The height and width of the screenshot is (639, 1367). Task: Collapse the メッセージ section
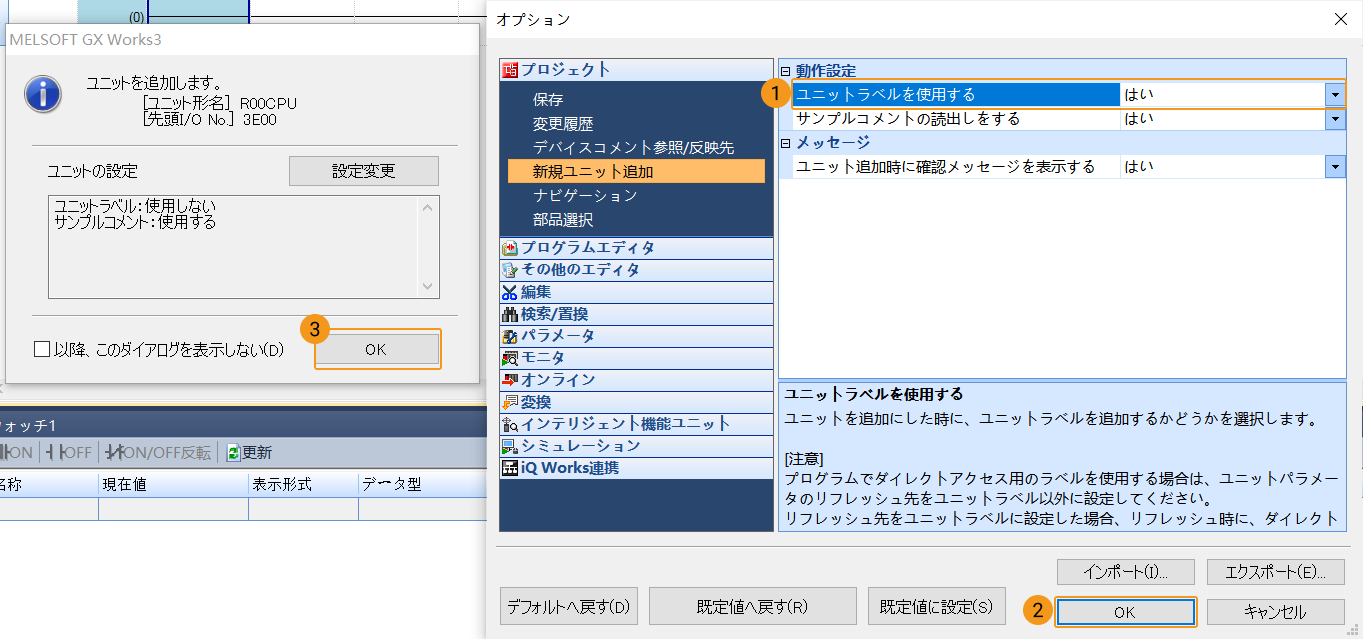click(785, 143)
